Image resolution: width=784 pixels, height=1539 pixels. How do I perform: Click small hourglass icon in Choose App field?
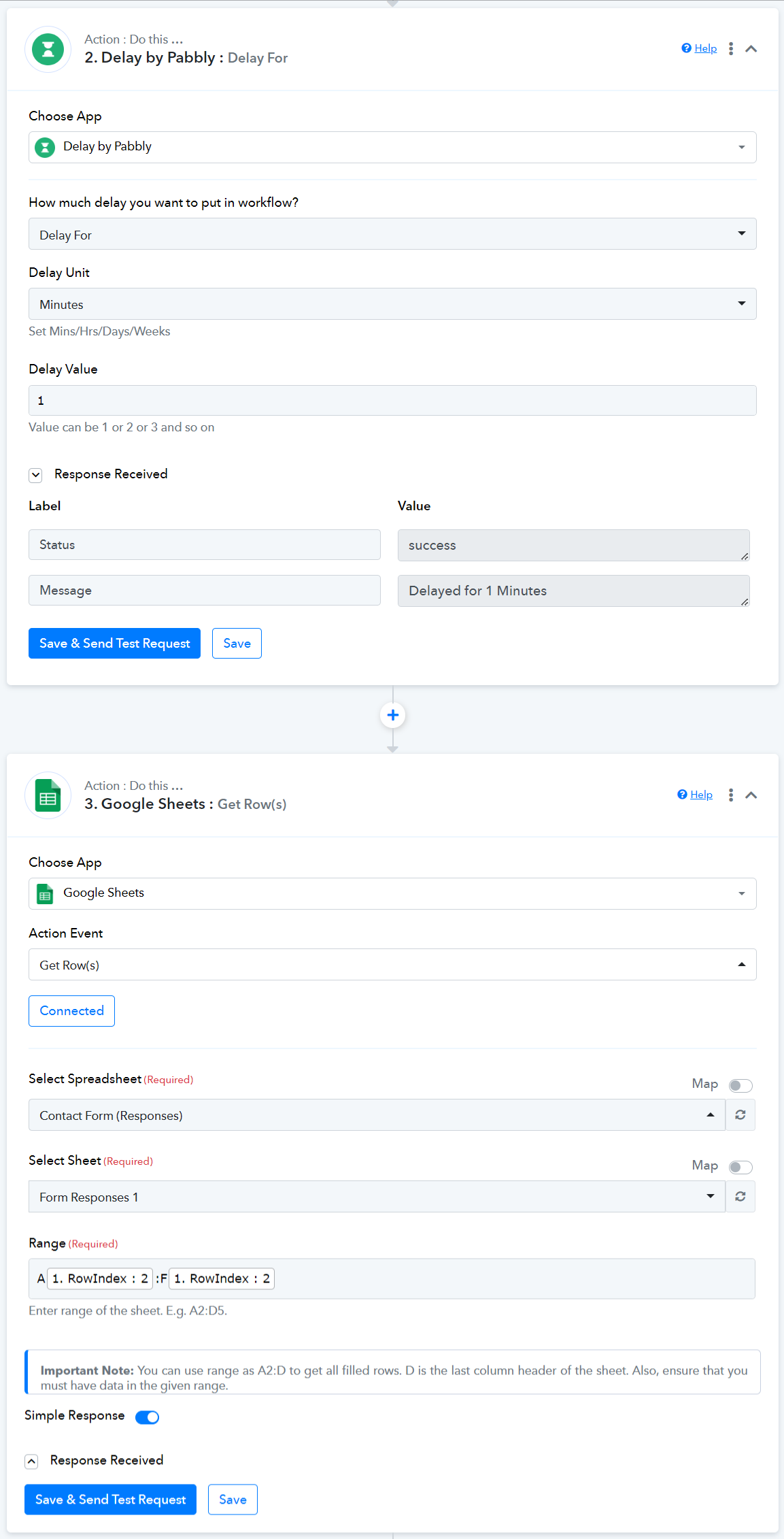[x=45, y=147]
